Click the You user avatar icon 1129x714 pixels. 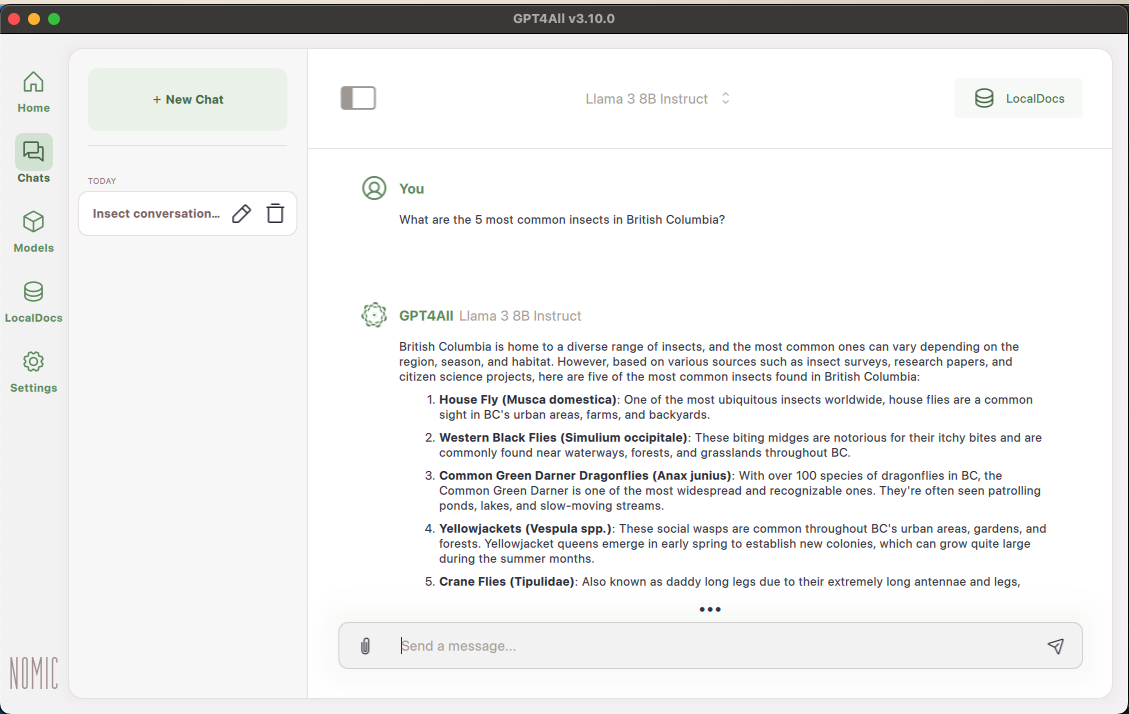tap(374, 188)
